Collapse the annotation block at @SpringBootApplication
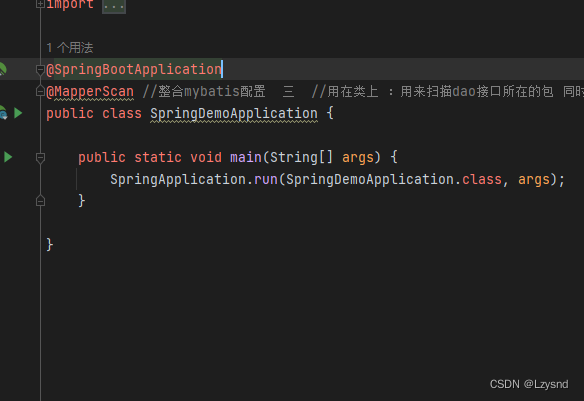Image resolution: width=584 pixels, height=401 pixels. pyautogui.click(x=40, y=69)
